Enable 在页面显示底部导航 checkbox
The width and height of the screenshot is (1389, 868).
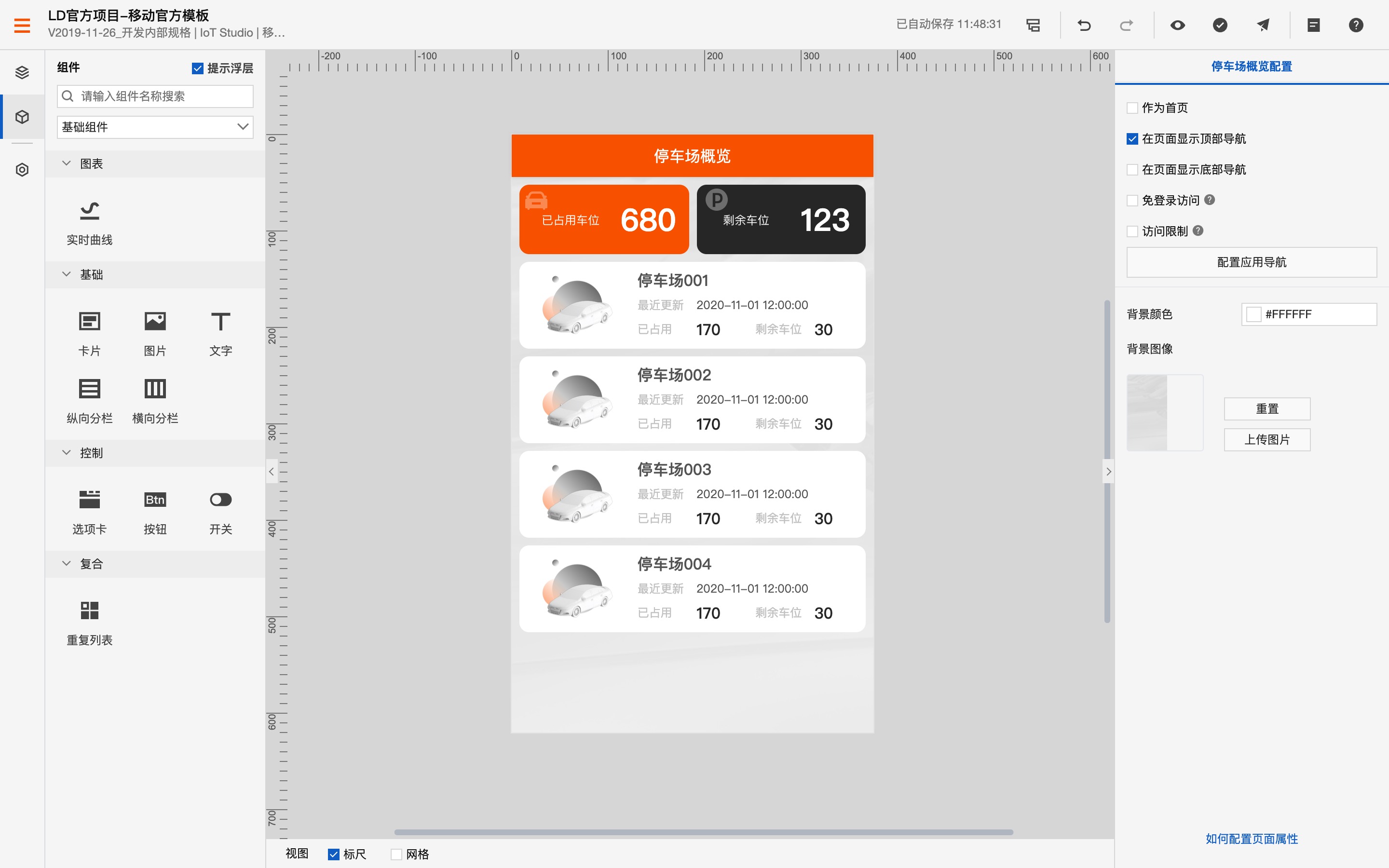1132,169
